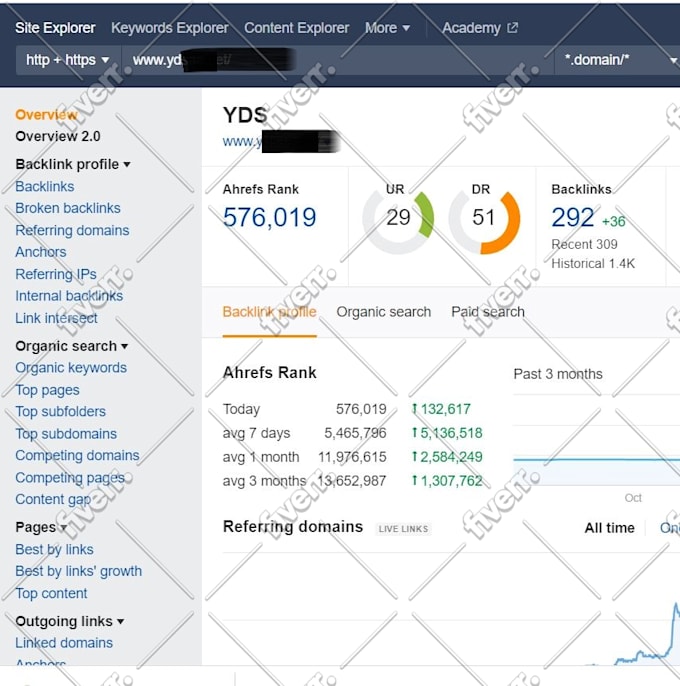The height and width of the screenshot is (686, 680).
Task: Click the Academy external-link icon
Action: (x=512, y=28)
